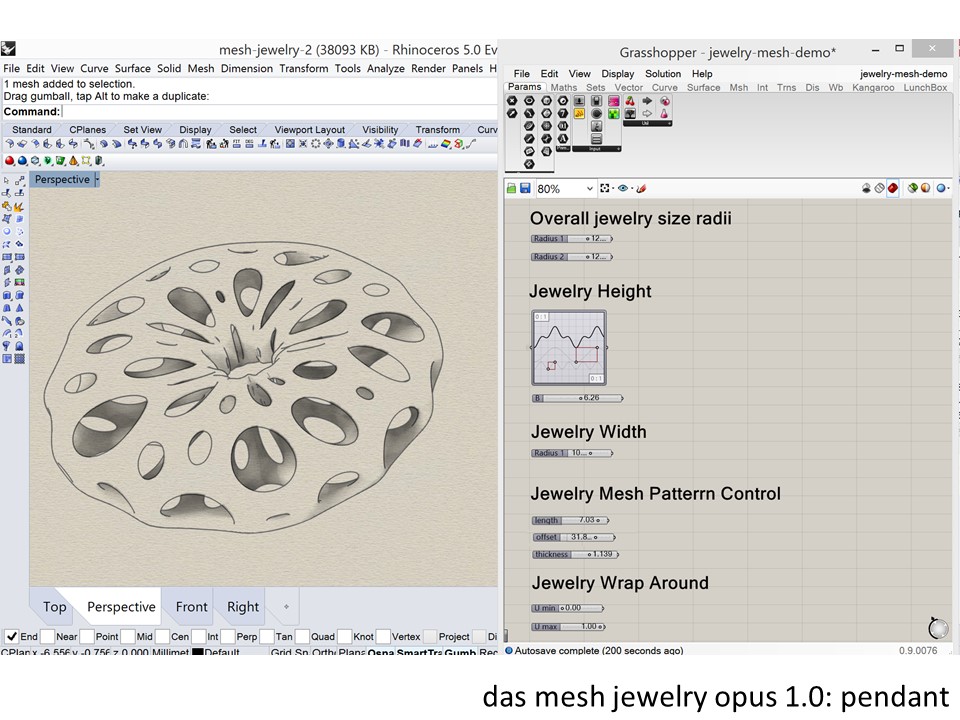
Task: Switch to the Kangaroo component tab
Action: [873, 88]
